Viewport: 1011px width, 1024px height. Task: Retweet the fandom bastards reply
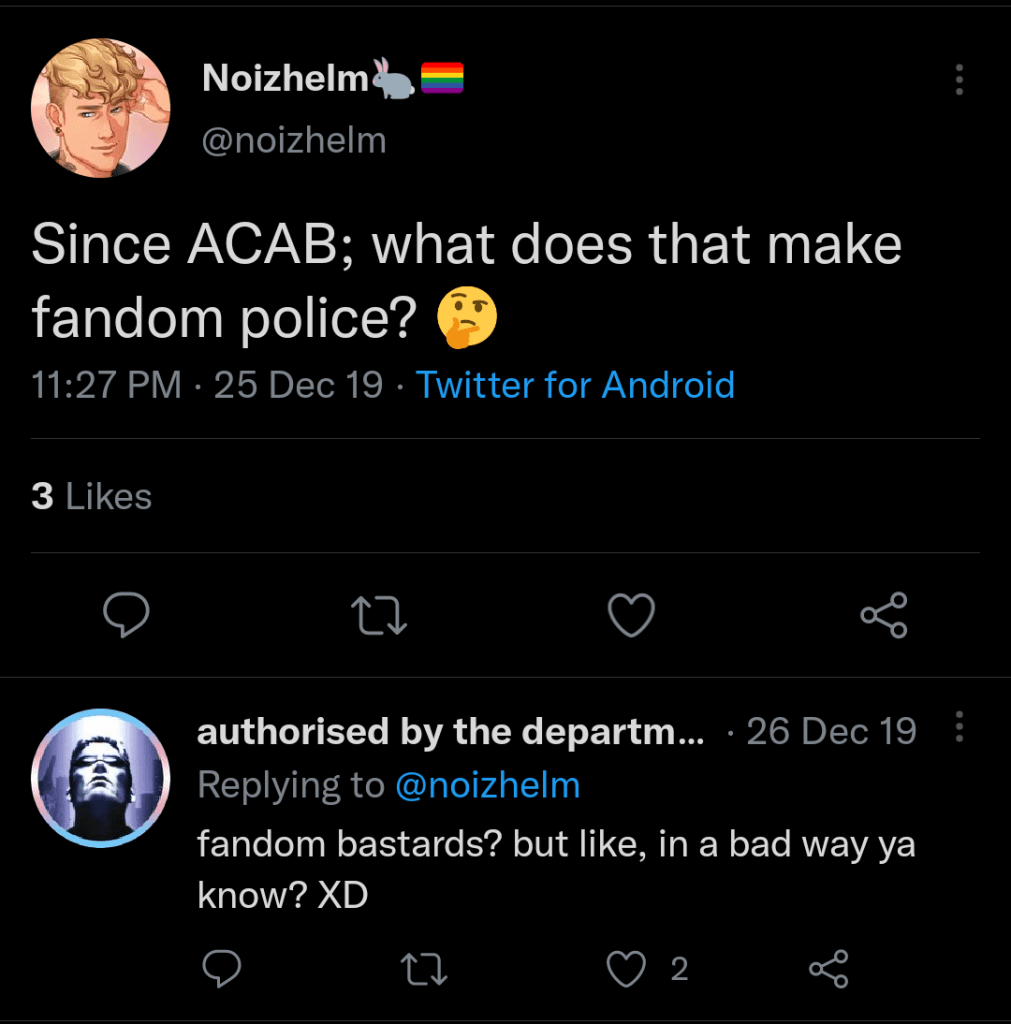[423, 968]
